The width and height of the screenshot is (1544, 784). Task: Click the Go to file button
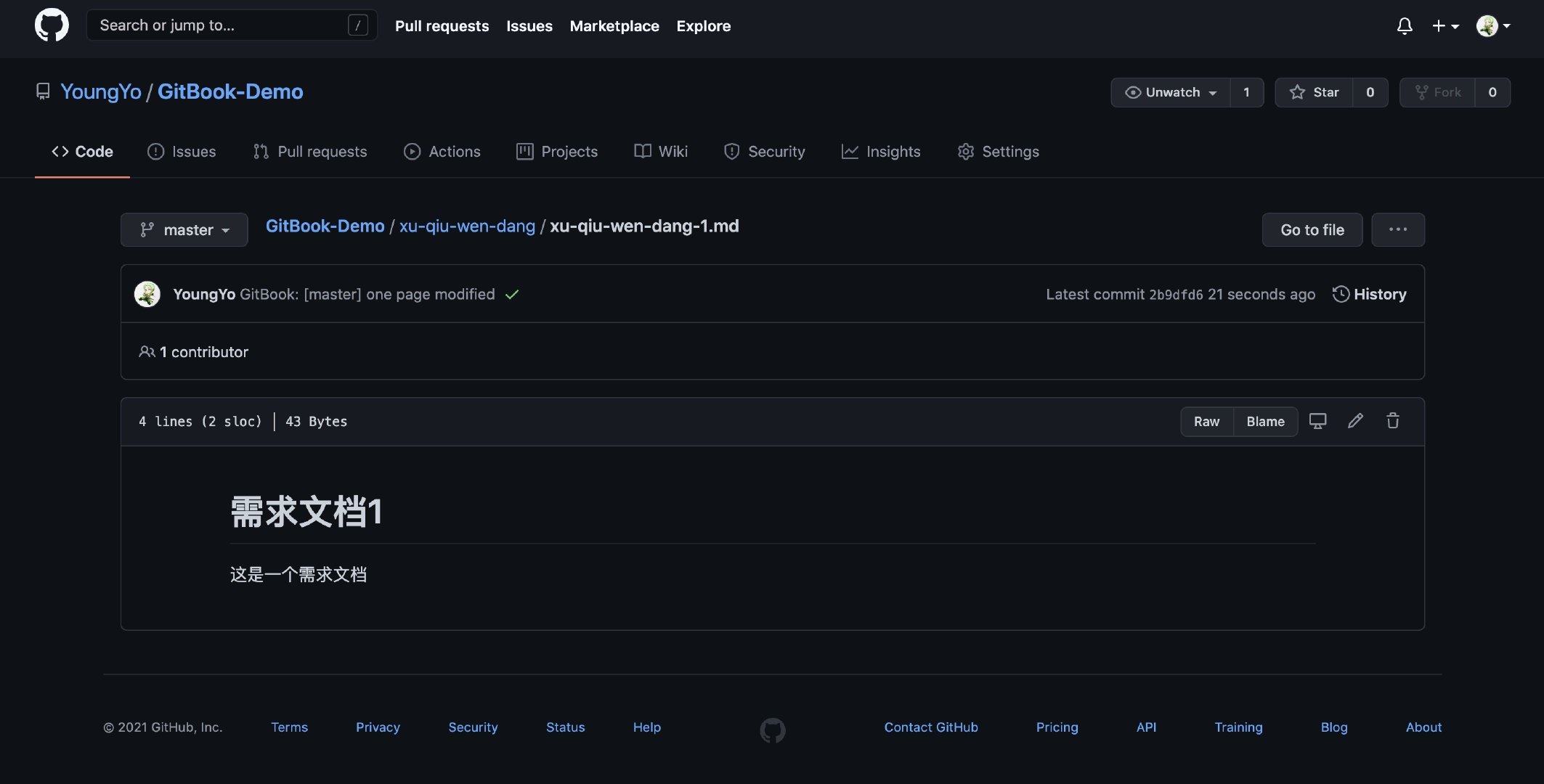coord(1312,230)
